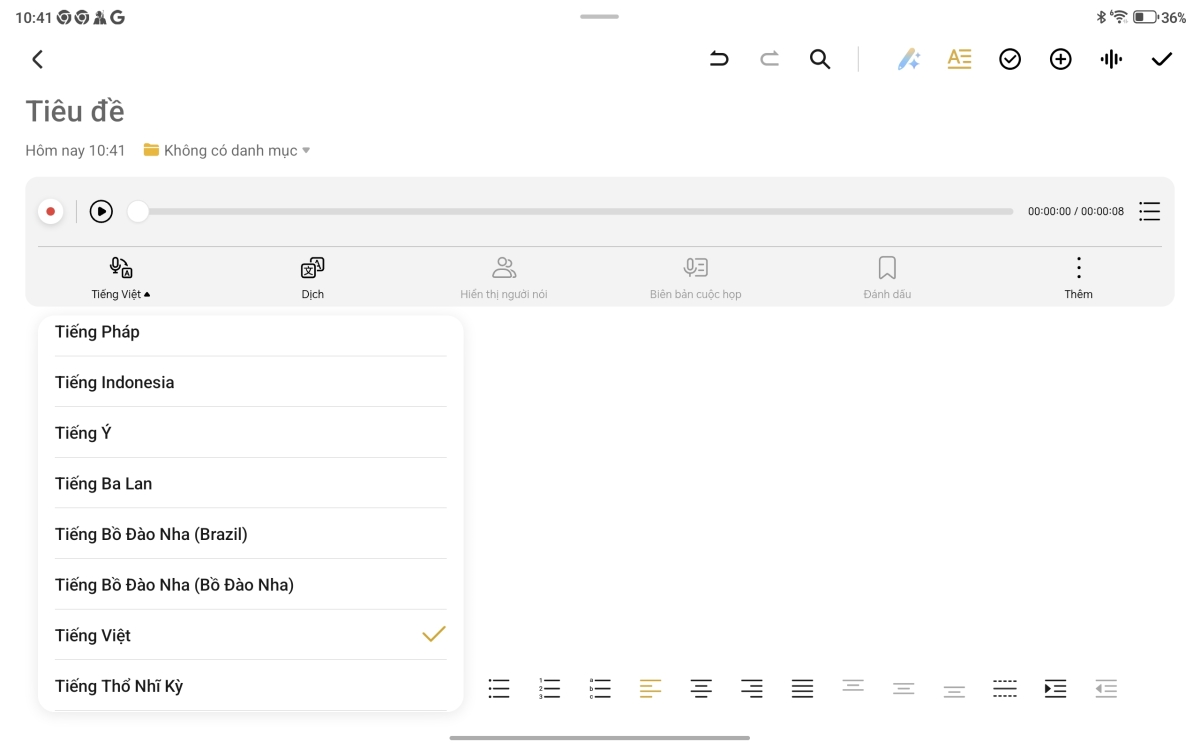The width and height of the screenshot is (1200, 750).
Task: Align text to the left
Action: tap(650, 689)
